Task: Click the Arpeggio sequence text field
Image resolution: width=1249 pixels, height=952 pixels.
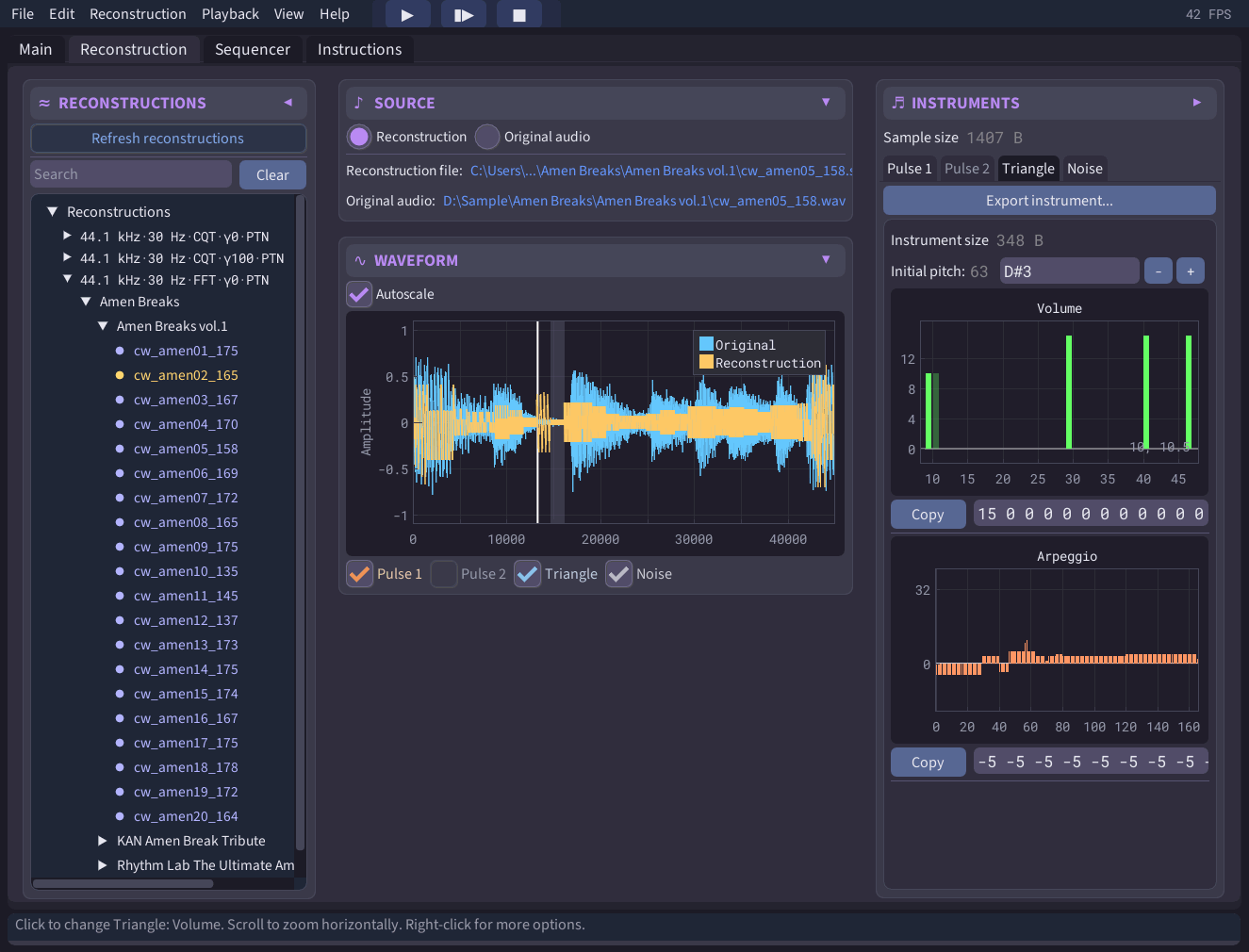Action: click(x=1091, y=762)
